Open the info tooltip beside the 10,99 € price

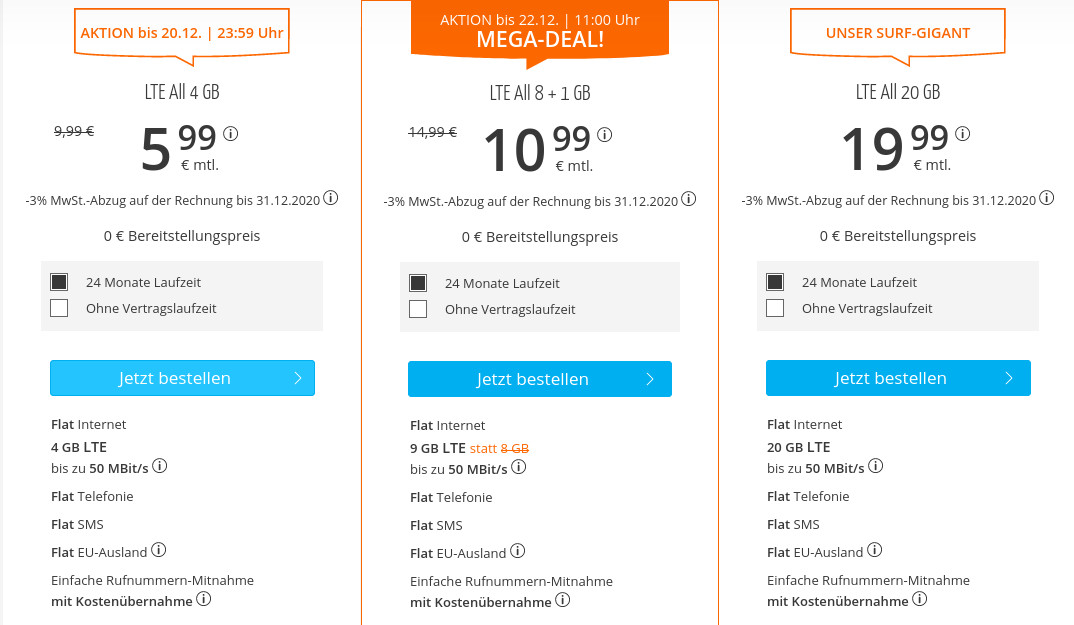(603, 132)
